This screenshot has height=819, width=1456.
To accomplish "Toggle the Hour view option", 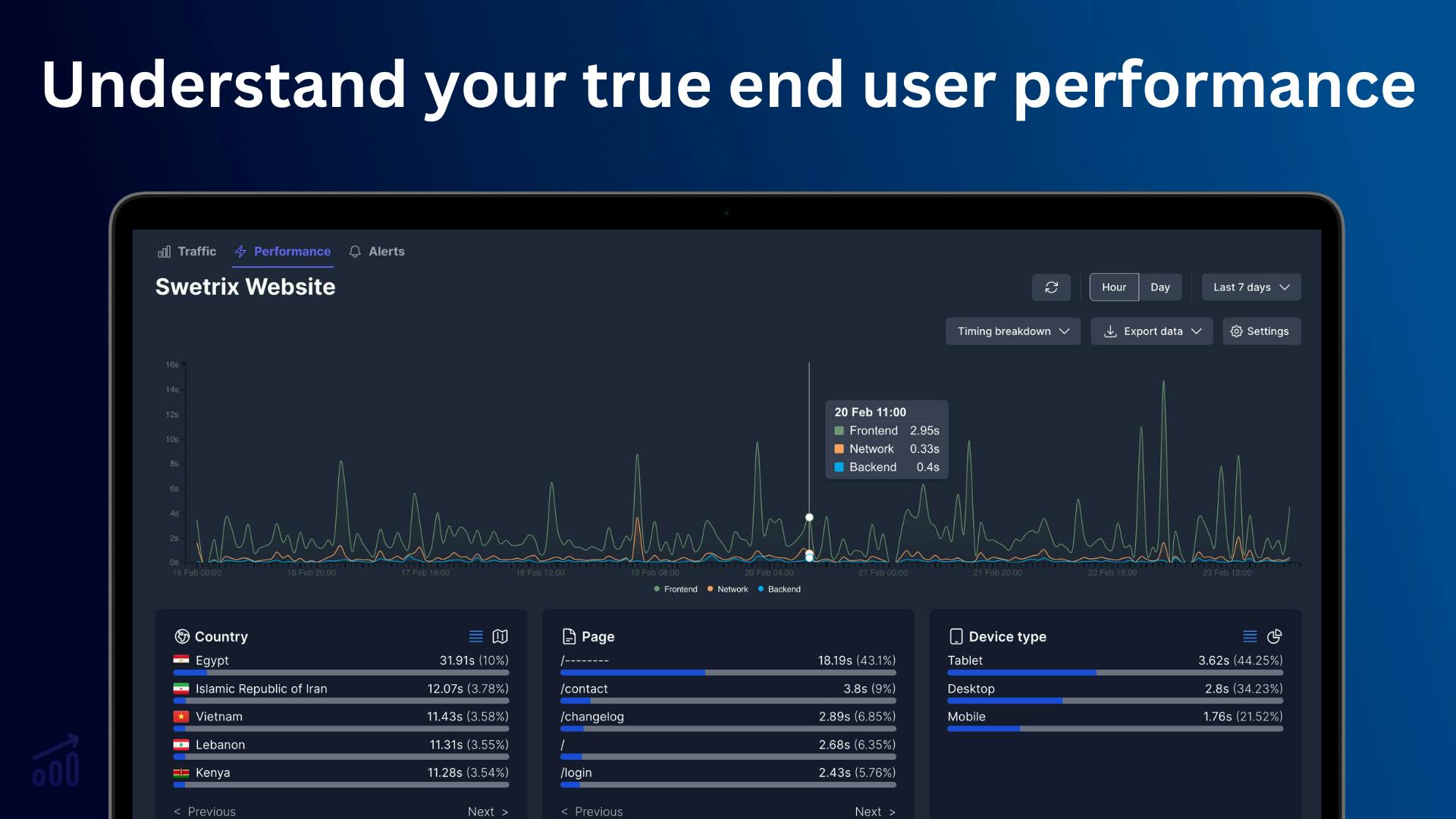I will (1113, 287).
